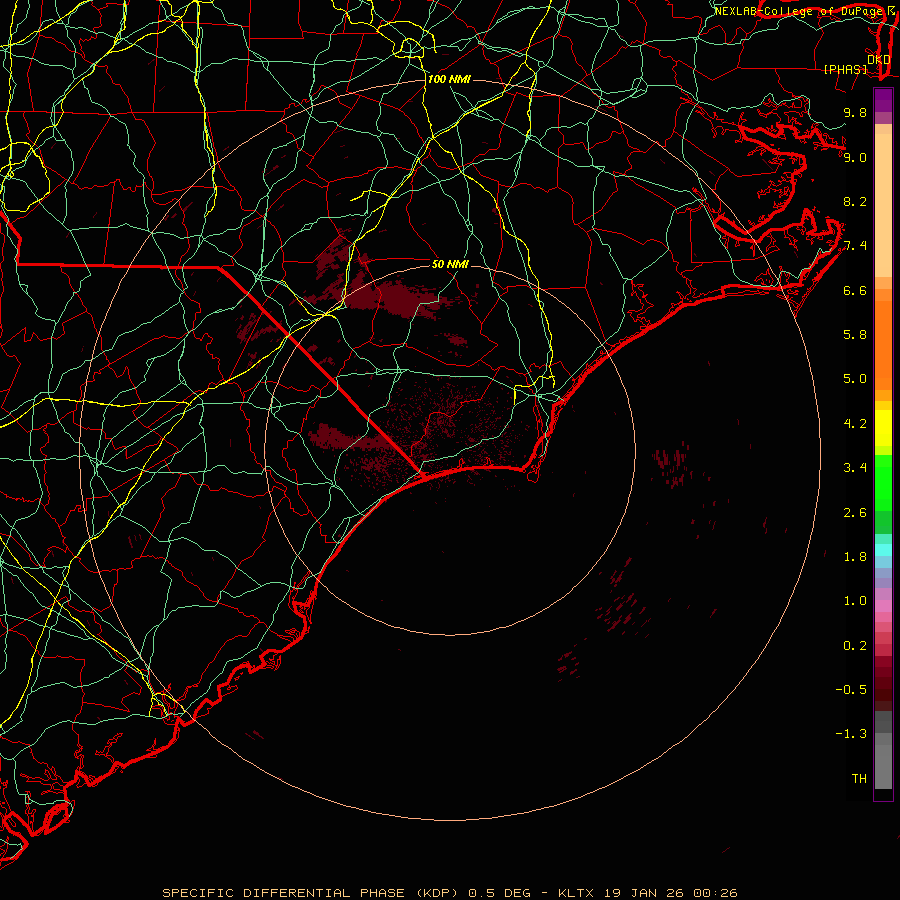The height and width of the screenshot is (900, 900).
Task: Click the -1.3 value on the color scale
Action: click(x=851, y=734)
